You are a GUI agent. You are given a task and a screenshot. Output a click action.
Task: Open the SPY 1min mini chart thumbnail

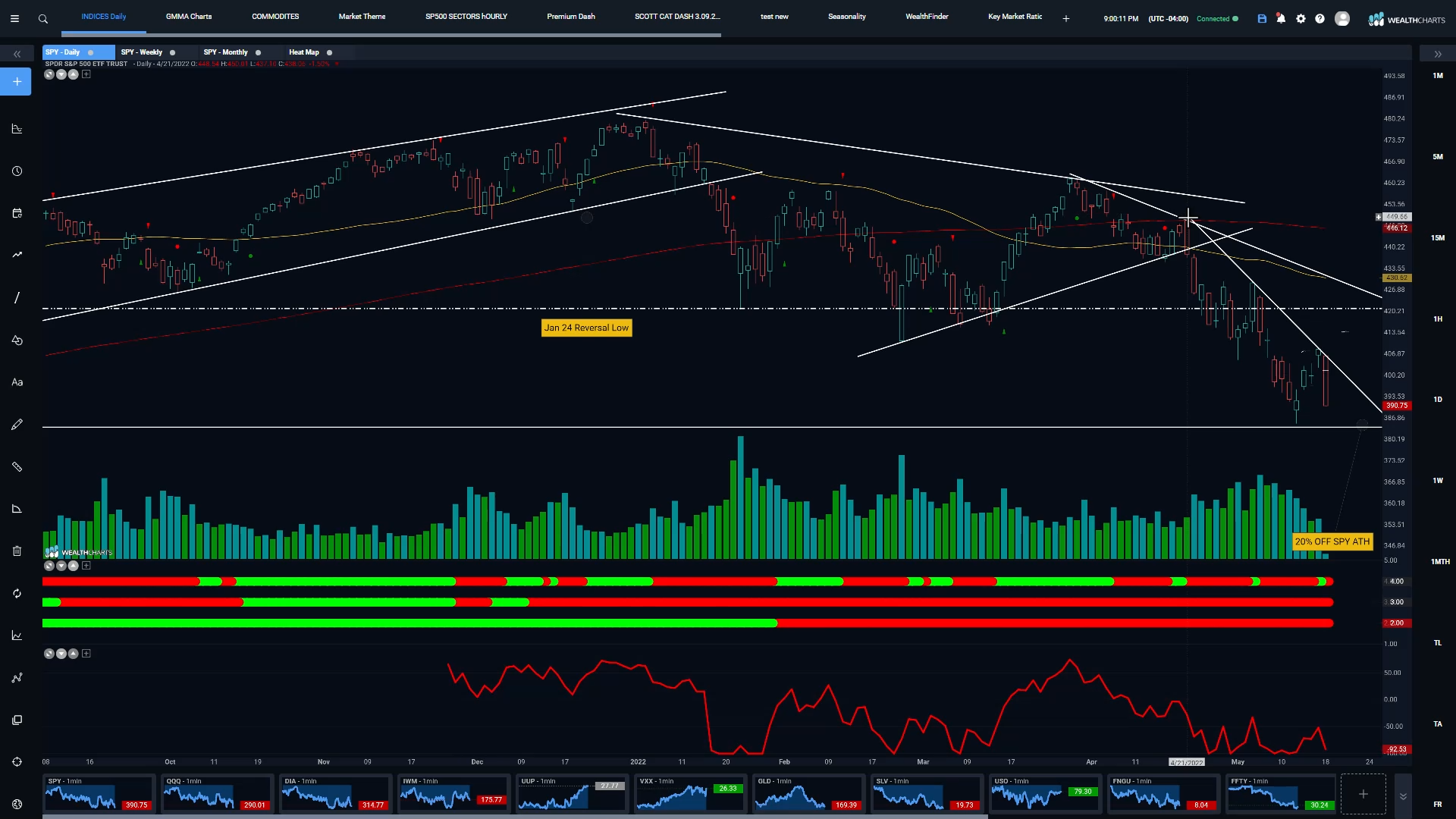[x=99, y=793]
